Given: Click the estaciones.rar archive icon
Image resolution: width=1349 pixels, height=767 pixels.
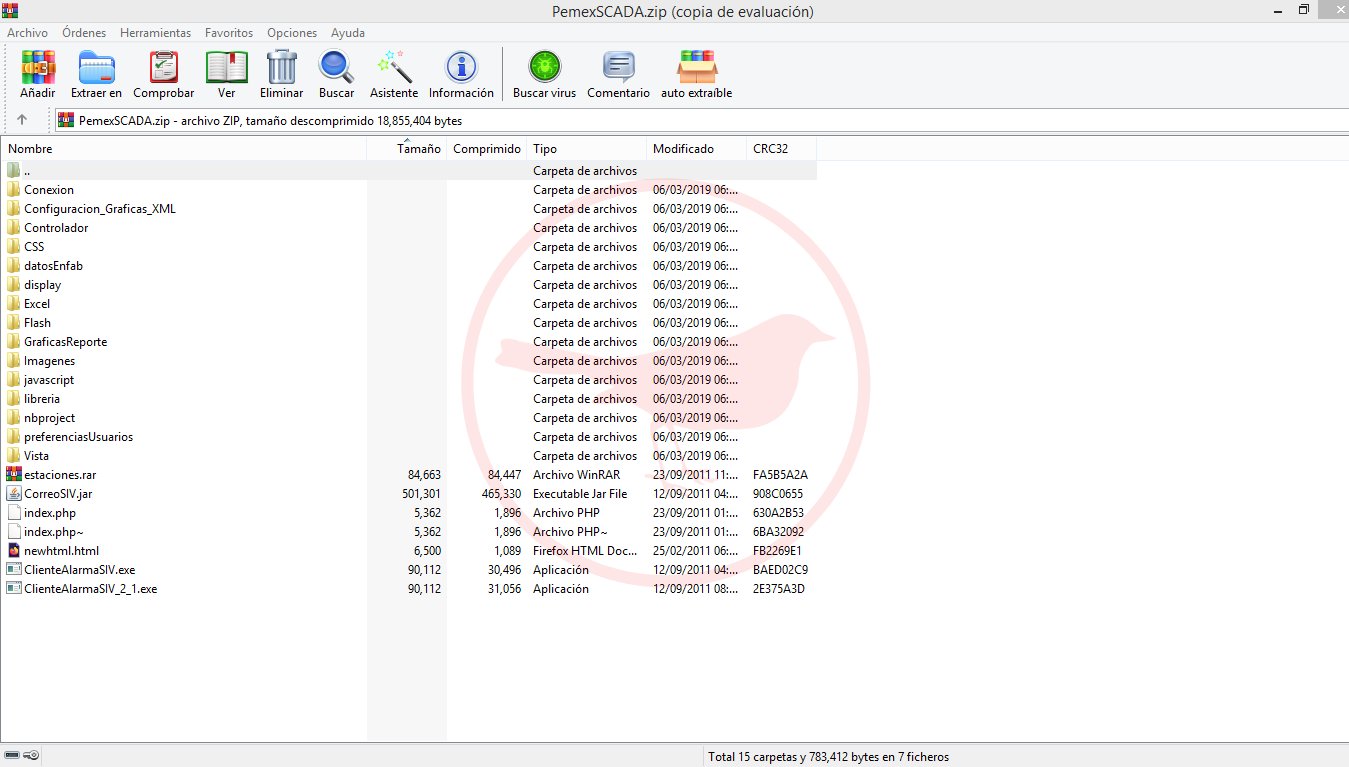Looking at the screenshot, I should pos(13,474).
